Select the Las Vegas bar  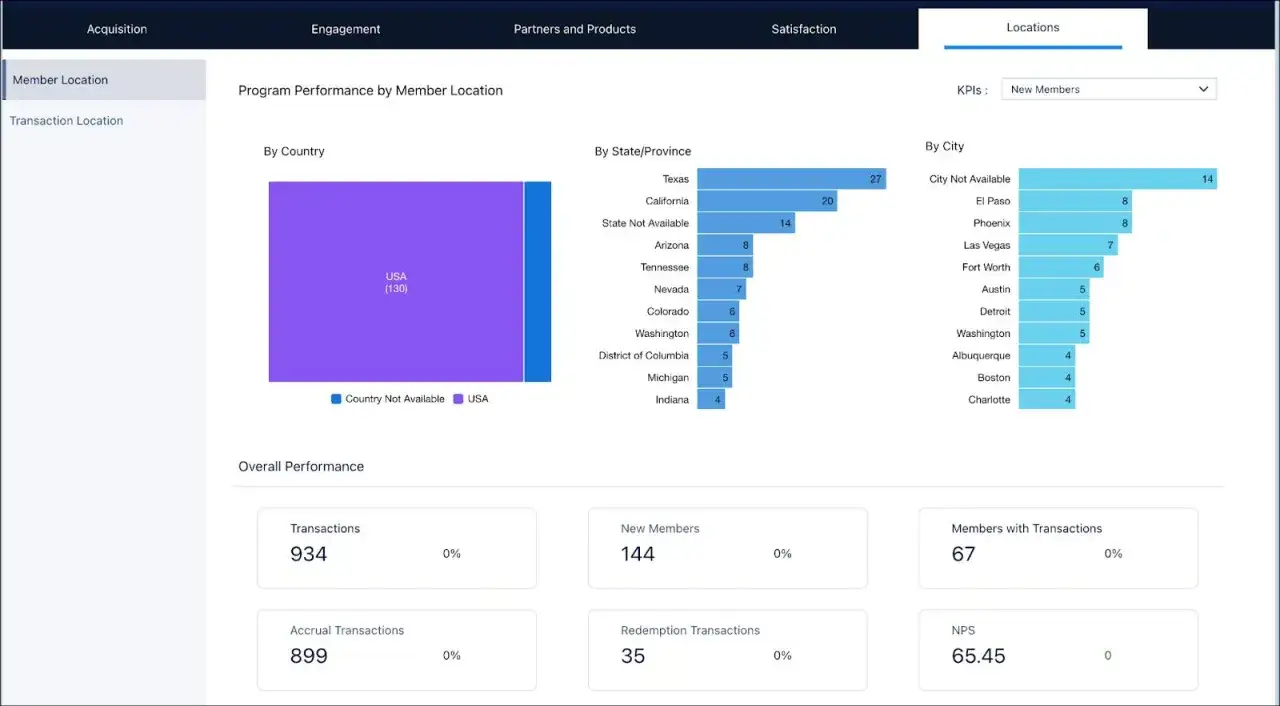[x=1068, y=245]
